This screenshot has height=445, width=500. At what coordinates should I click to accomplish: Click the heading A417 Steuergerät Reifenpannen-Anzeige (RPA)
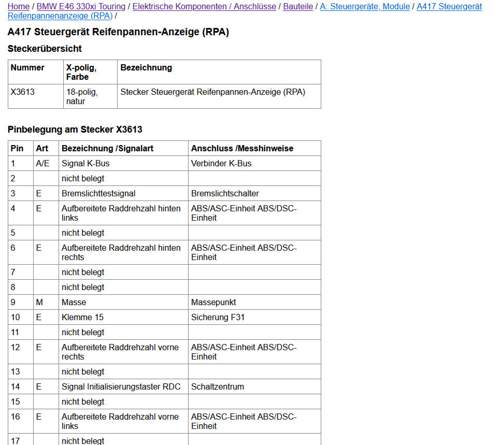118,32
